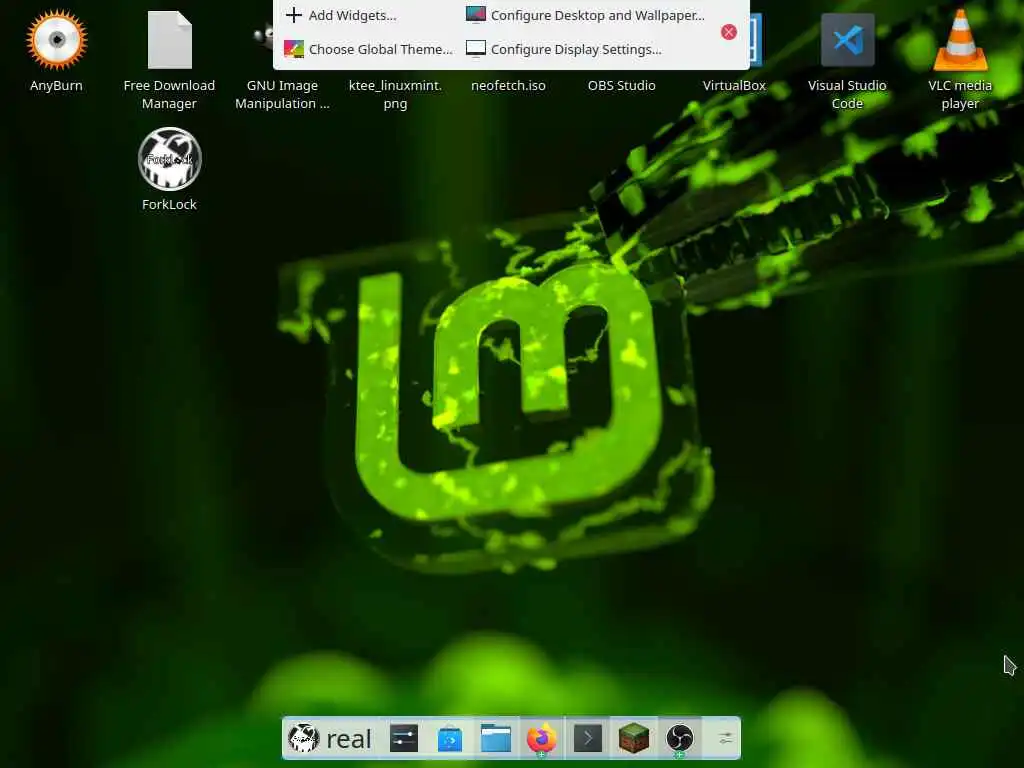Image resolution: width=1024 pixels, height=768 pixels.
Task: Select the OBS Studio desktop label
Action: click(621, 86)
